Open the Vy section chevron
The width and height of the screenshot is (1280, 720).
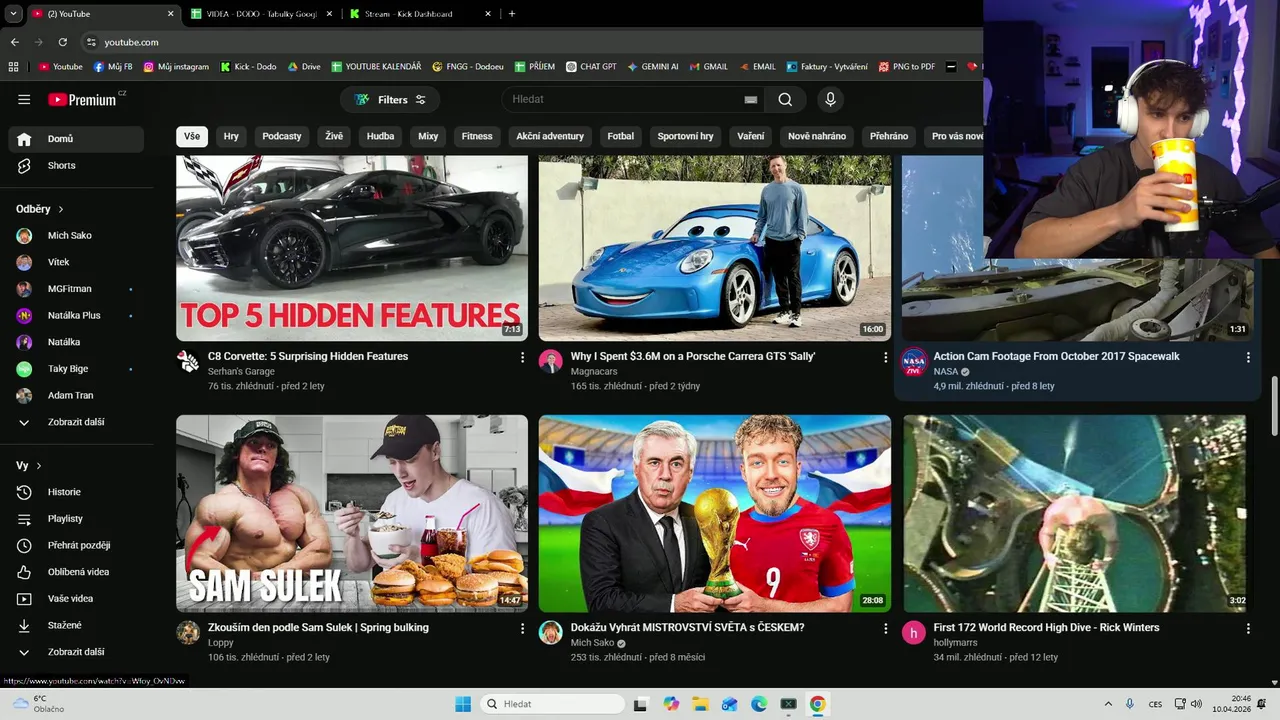coord(39,466)
